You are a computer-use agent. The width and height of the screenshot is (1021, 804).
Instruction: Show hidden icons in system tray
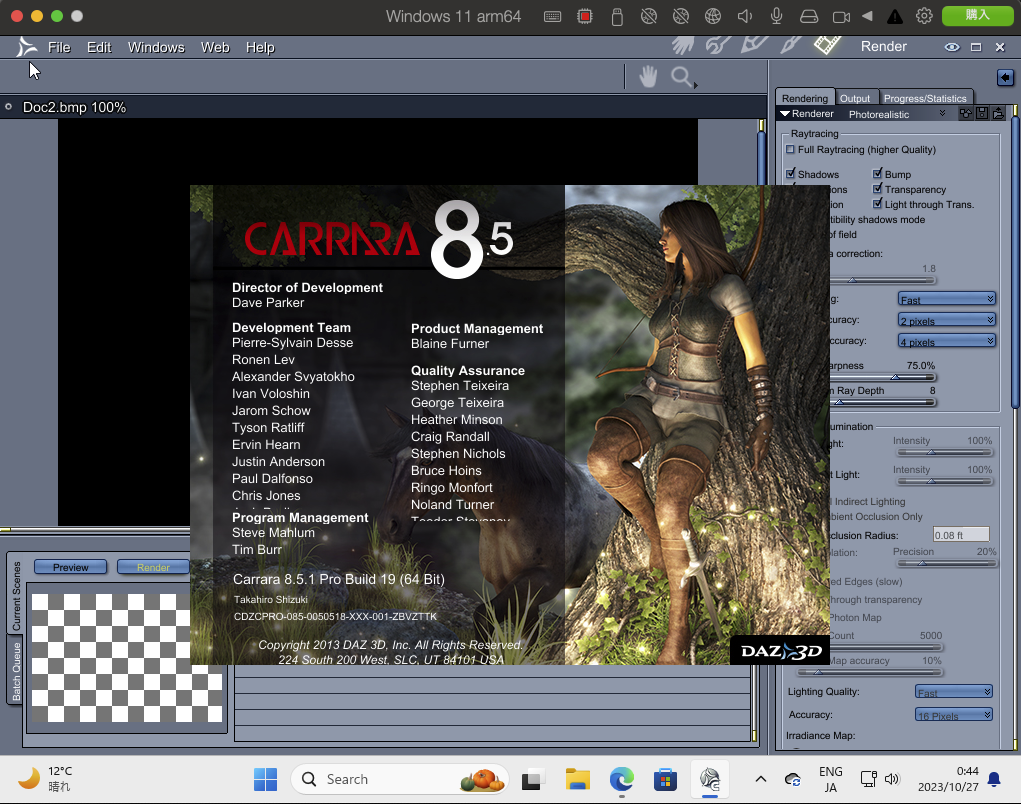pyautogui.click(x=761, y=779)
